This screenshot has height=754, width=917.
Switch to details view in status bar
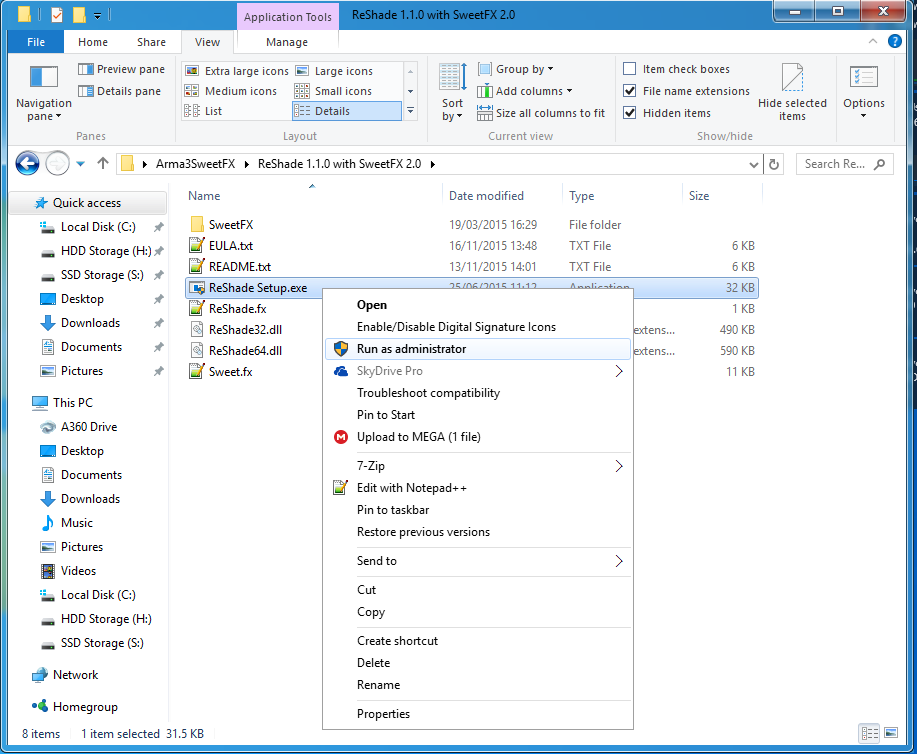[x=869, y=733]
